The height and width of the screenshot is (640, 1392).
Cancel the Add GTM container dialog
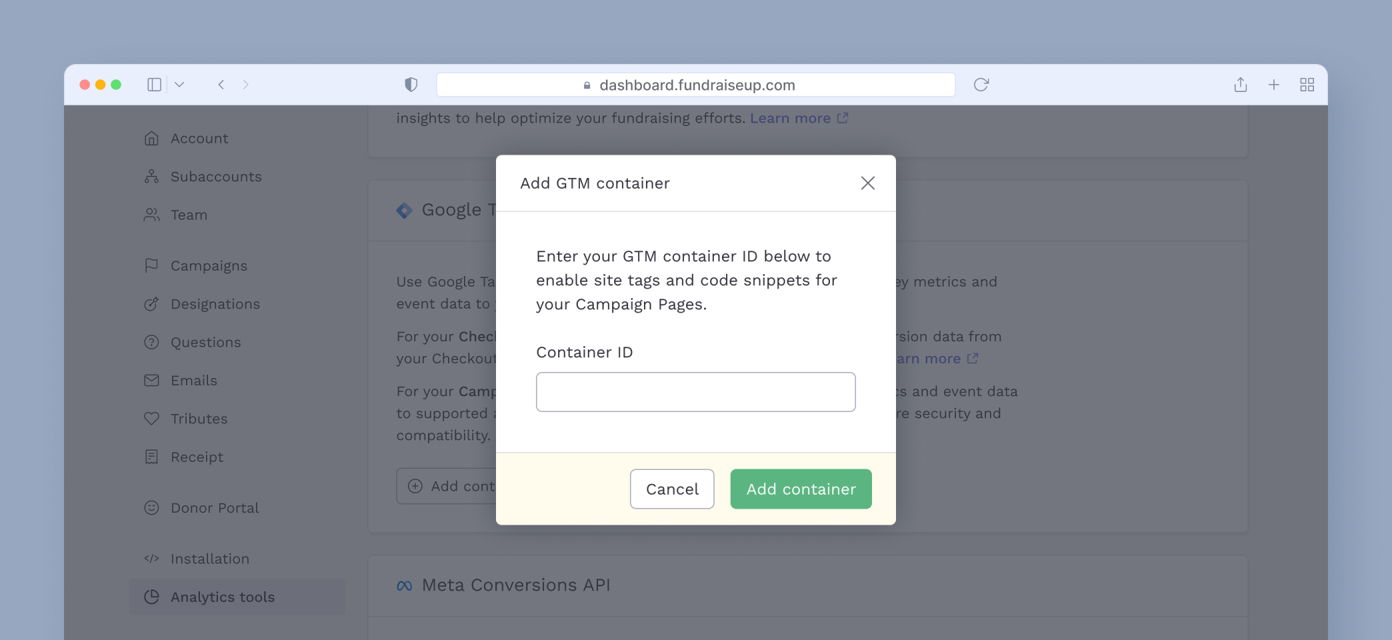pyautogui.click(x=671, y=489)
